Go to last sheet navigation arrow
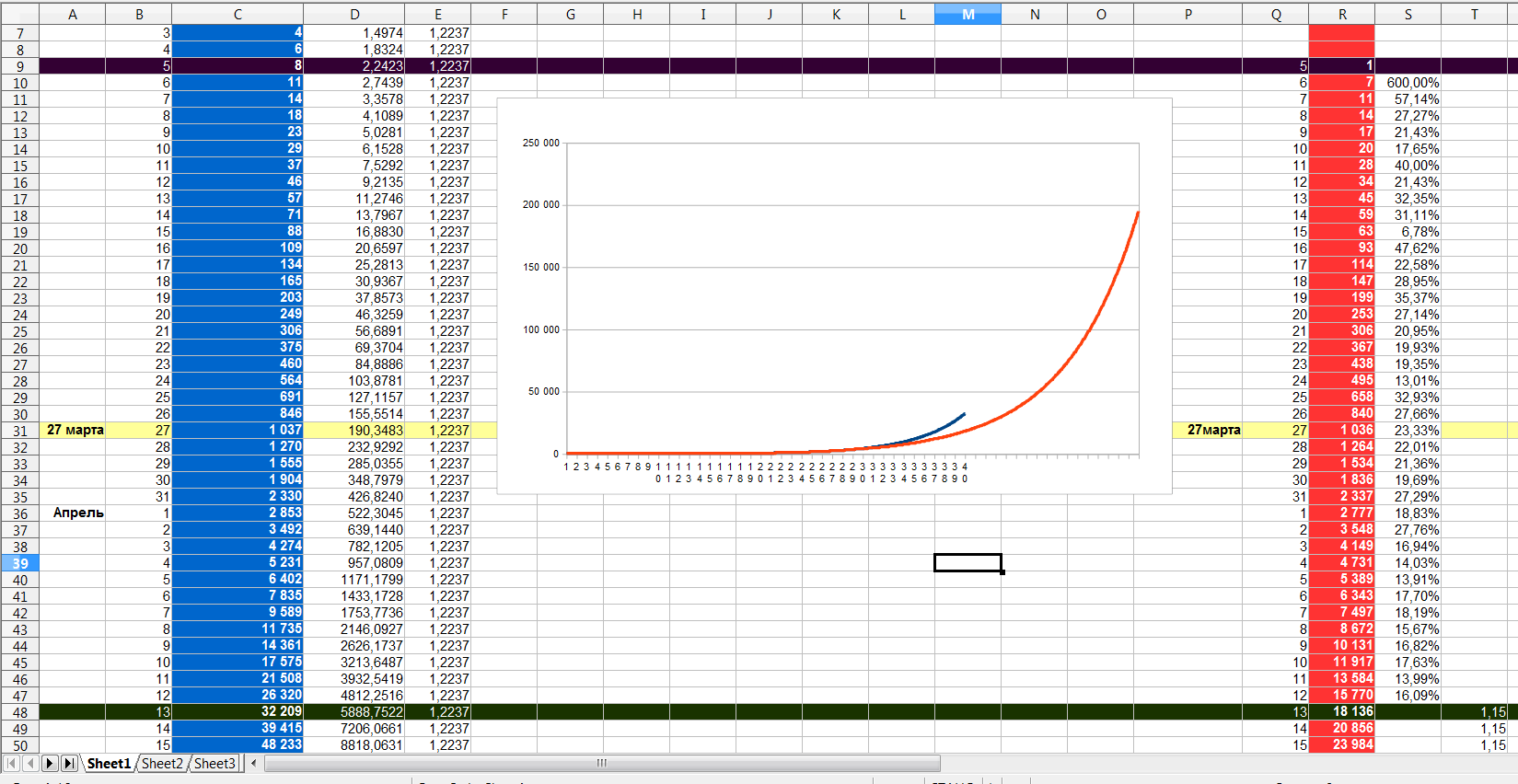Image resolution: width=1518 pixels, height=784 pixels. tap(69, 763)
